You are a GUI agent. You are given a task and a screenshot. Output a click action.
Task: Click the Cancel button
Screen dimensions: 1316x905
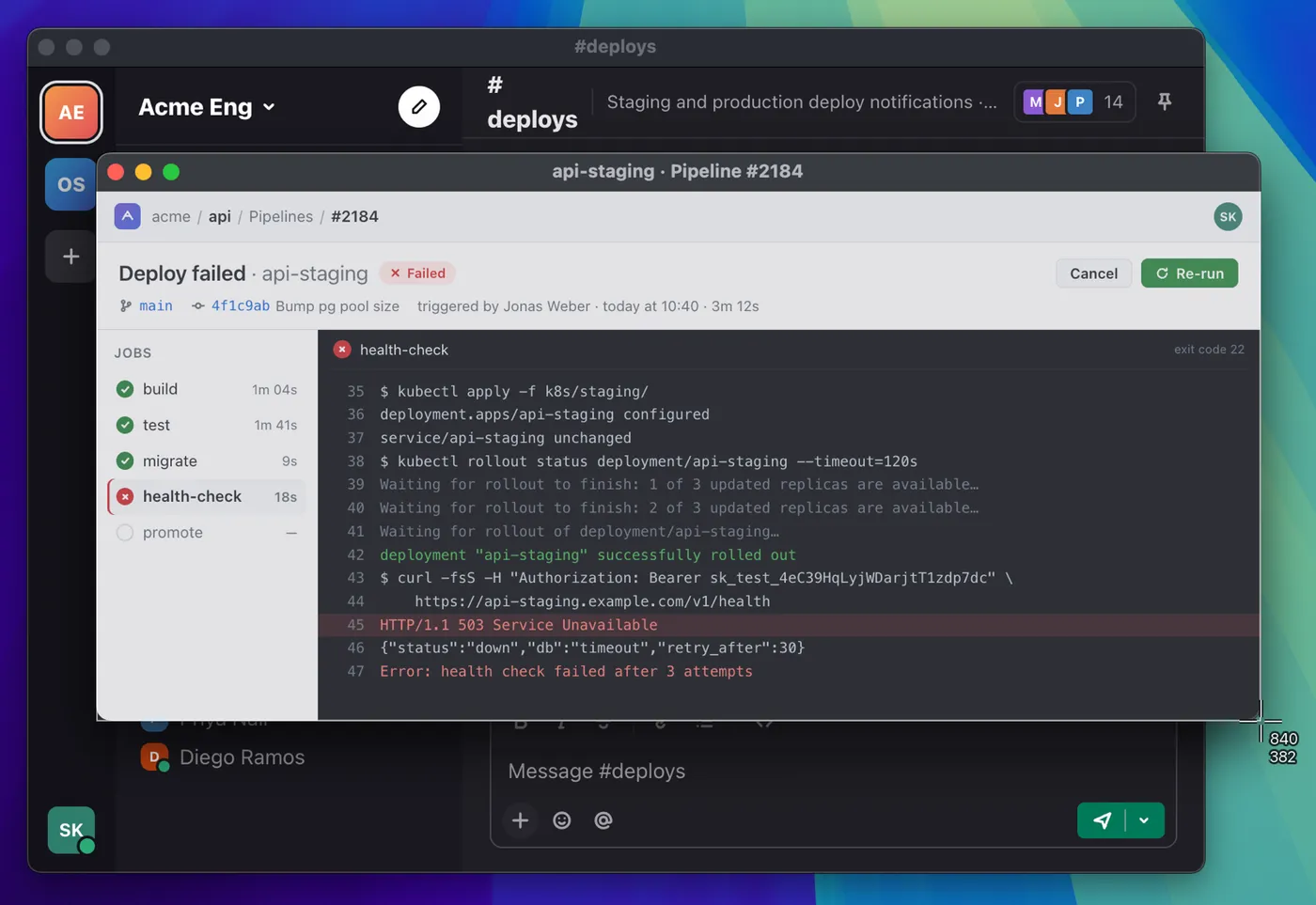click(x=1093, y=273)
